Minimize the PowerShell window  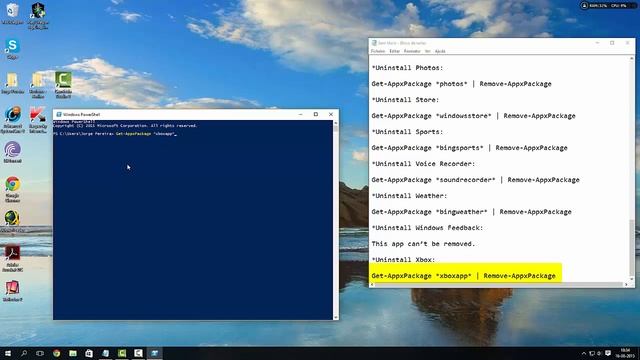click(300, 114)
